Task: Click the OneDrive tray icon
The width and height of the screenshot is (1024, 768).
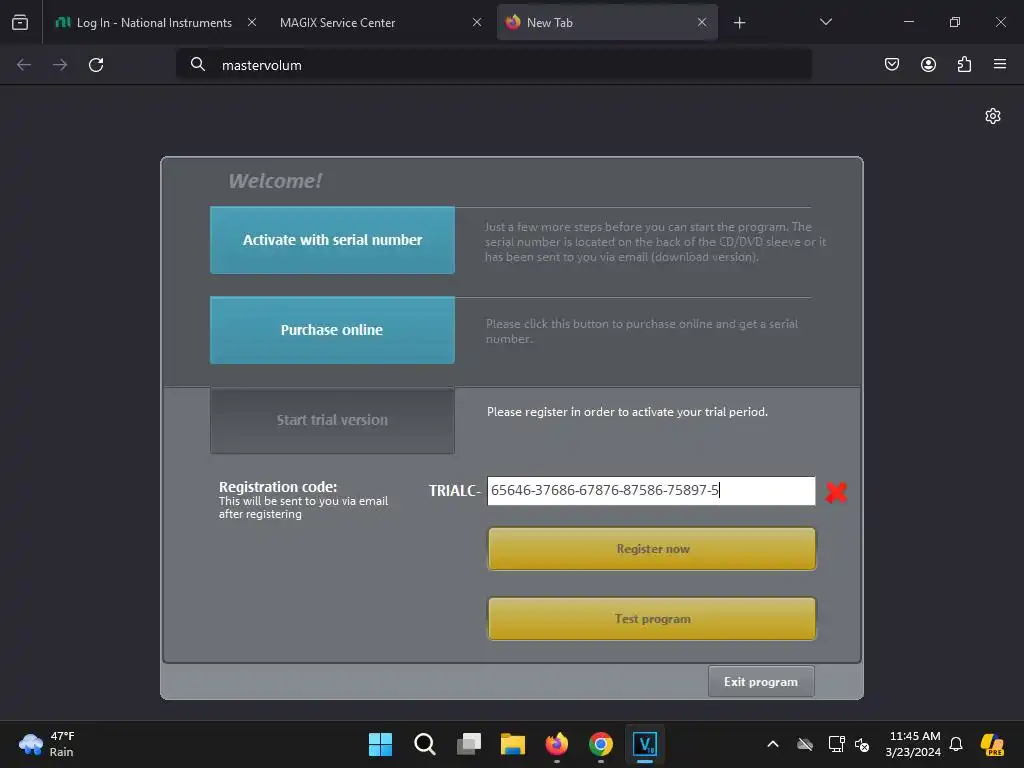Action: (805, 744)
